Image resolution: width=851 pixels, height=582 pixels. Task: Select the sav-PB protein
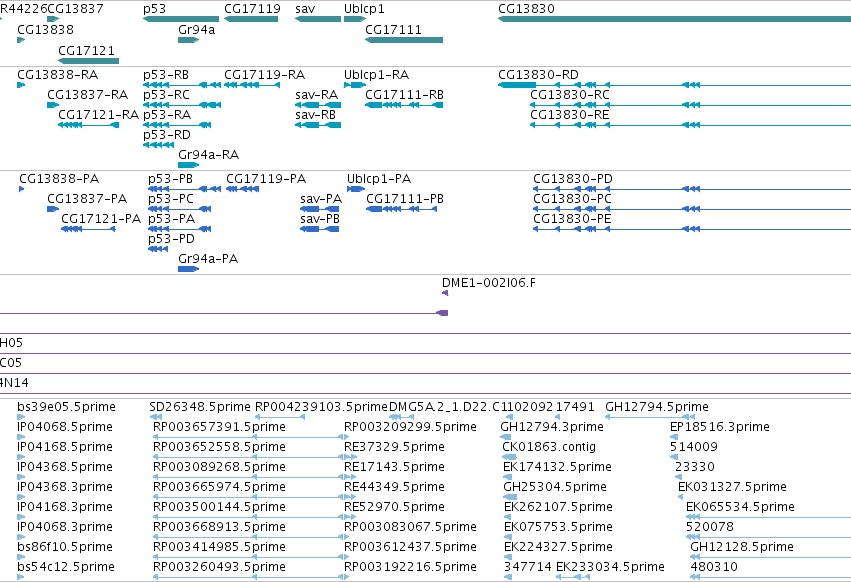pyautogui.click(x=320, y=229)
